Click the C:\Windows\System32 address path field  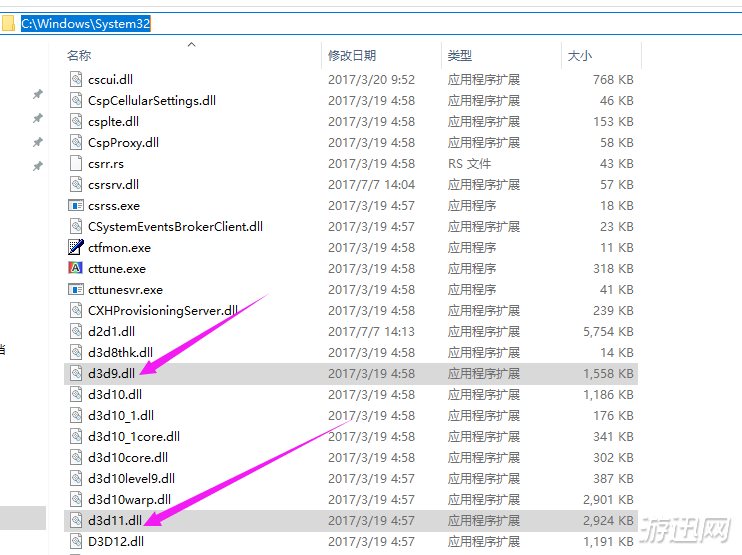[86, 24]
